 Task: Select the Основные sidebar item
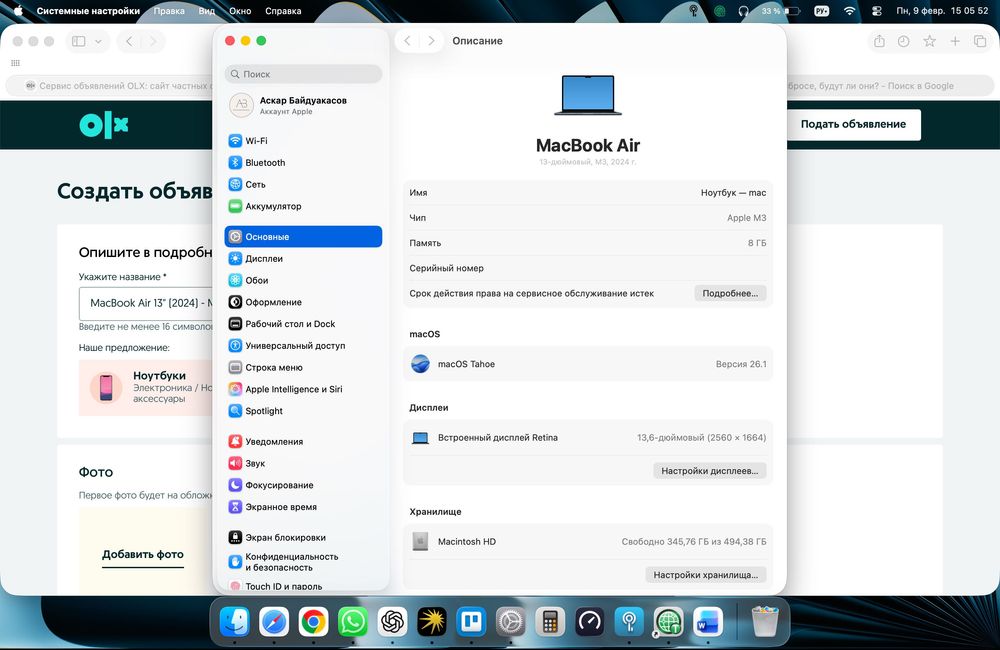click(x=304, y=237)
